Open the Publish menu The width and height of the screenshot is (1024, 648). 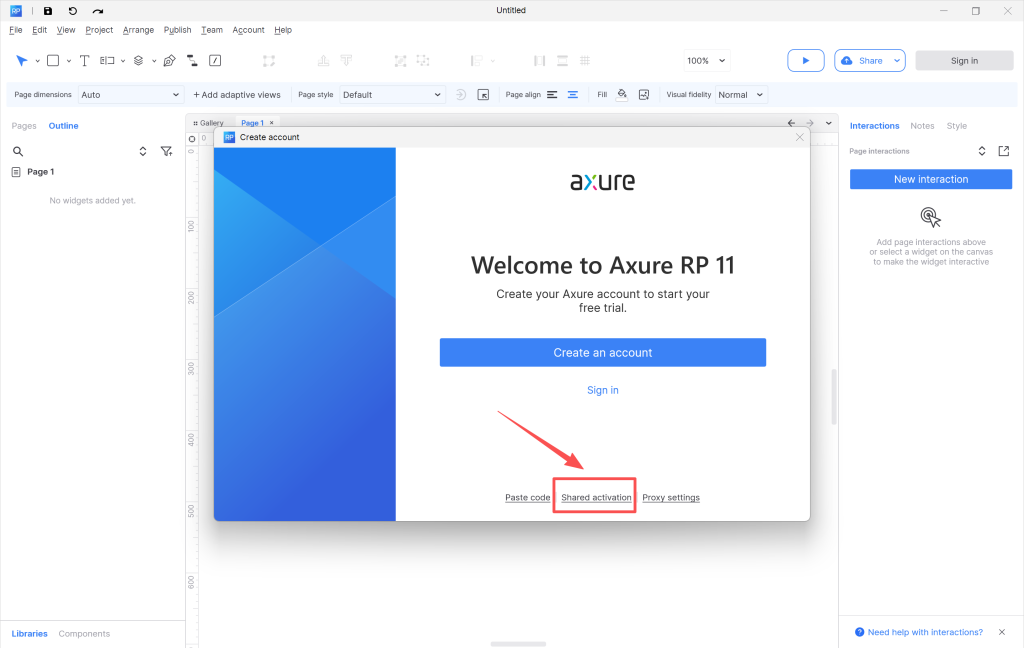click(x=177, y=30)
